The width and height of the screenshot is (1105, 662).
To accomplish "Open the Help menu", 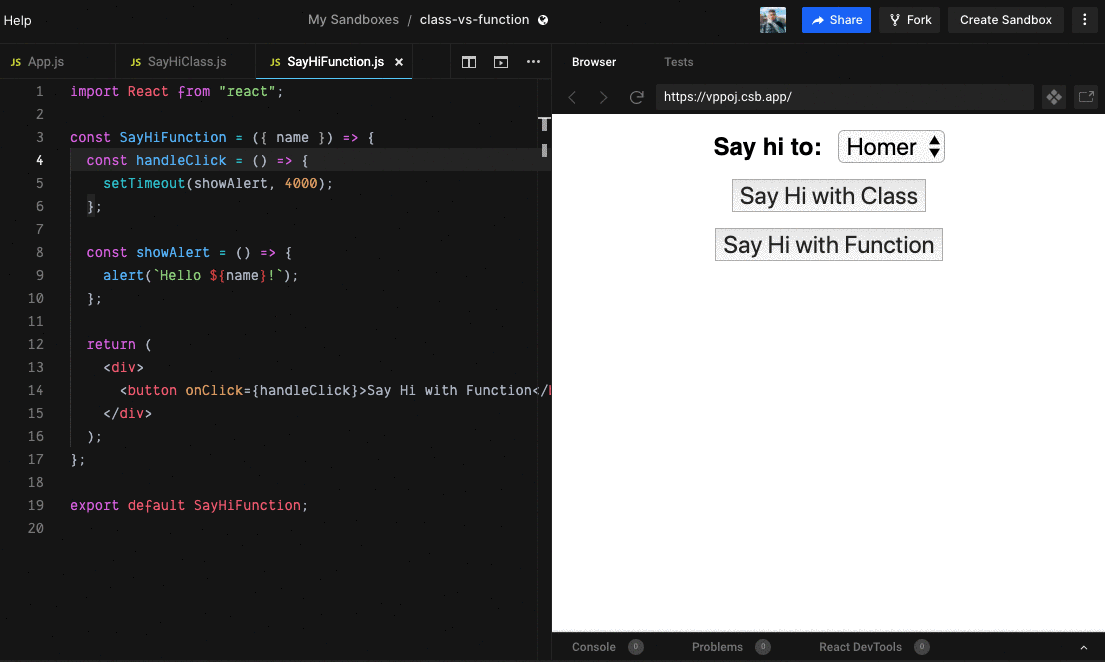I will [x=18, y=19].
